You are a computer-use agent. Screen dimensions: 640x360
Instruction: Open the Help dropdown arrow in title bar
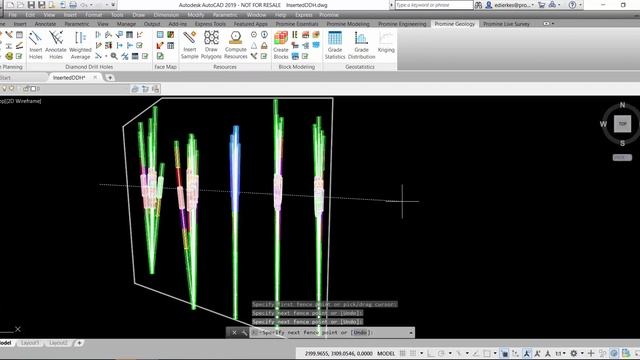(x=580, y=5)
